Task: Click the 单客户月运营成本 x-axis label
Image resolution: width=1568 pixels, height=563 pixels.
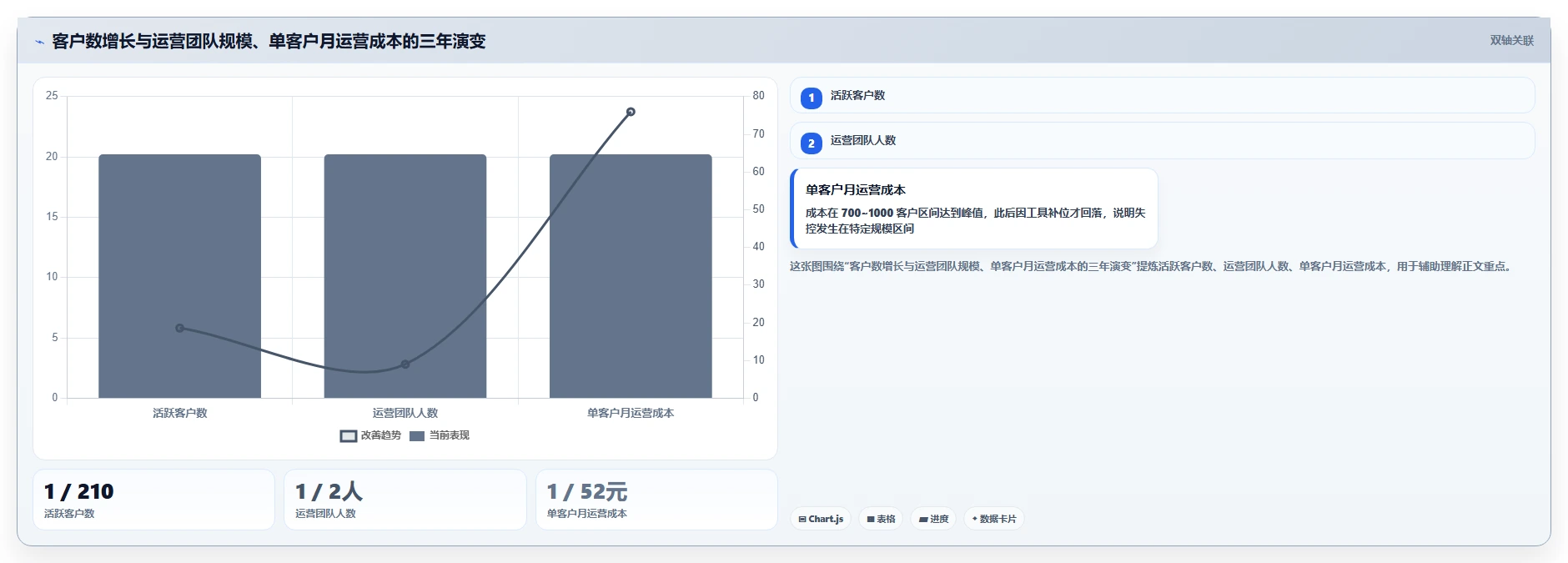Action: click(631, 413)
